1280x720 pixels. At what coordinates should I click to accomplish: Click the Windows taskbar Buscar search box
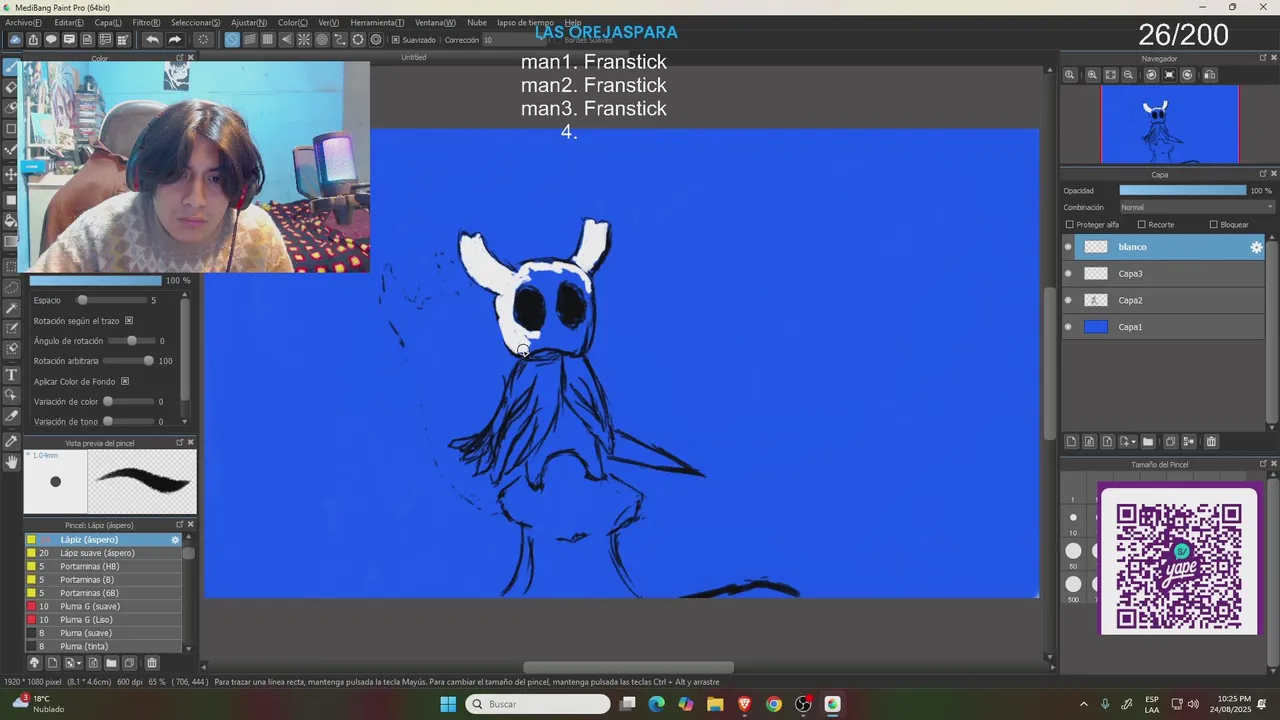[538, 704]
